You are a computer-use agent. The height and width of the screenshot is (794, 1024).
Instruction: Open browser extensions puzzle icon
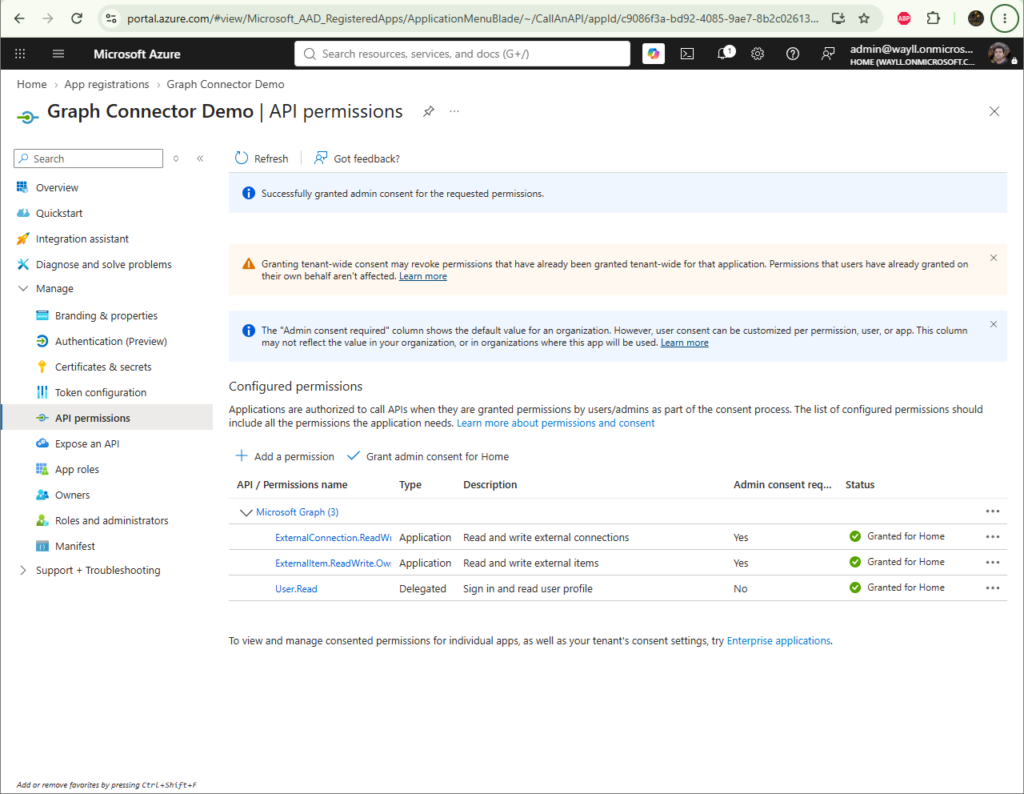(933, 18)
